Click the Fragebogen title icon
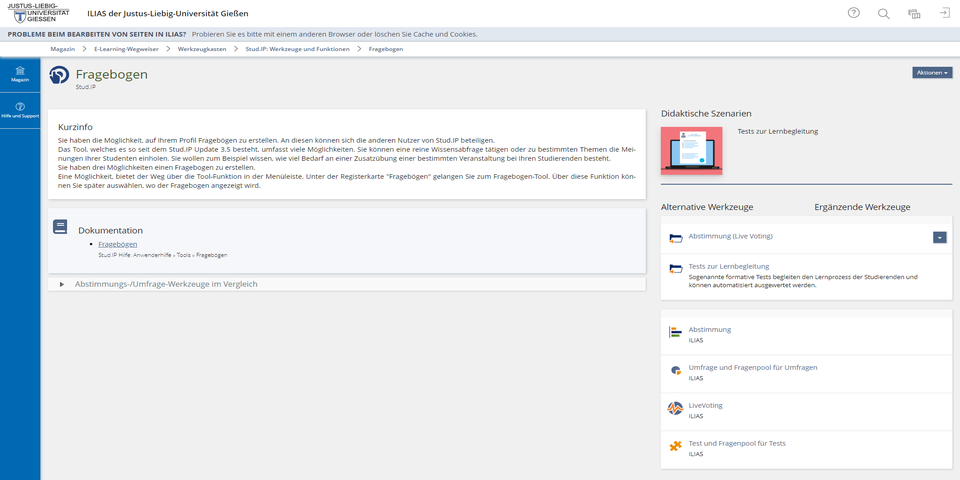The image size is (960, 480). pos(59,75)
